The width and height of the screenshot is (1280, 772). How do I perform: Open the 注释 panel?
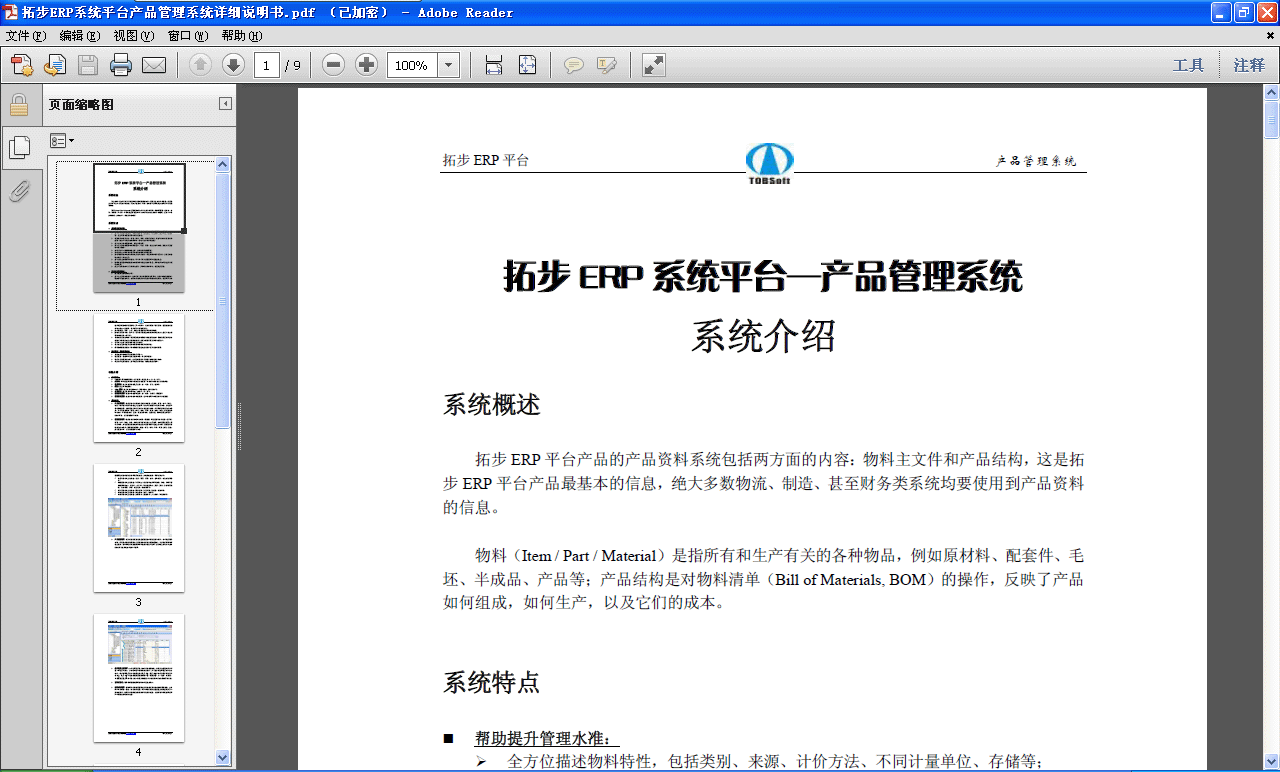pyautogui.click(x=1248, y=64)
